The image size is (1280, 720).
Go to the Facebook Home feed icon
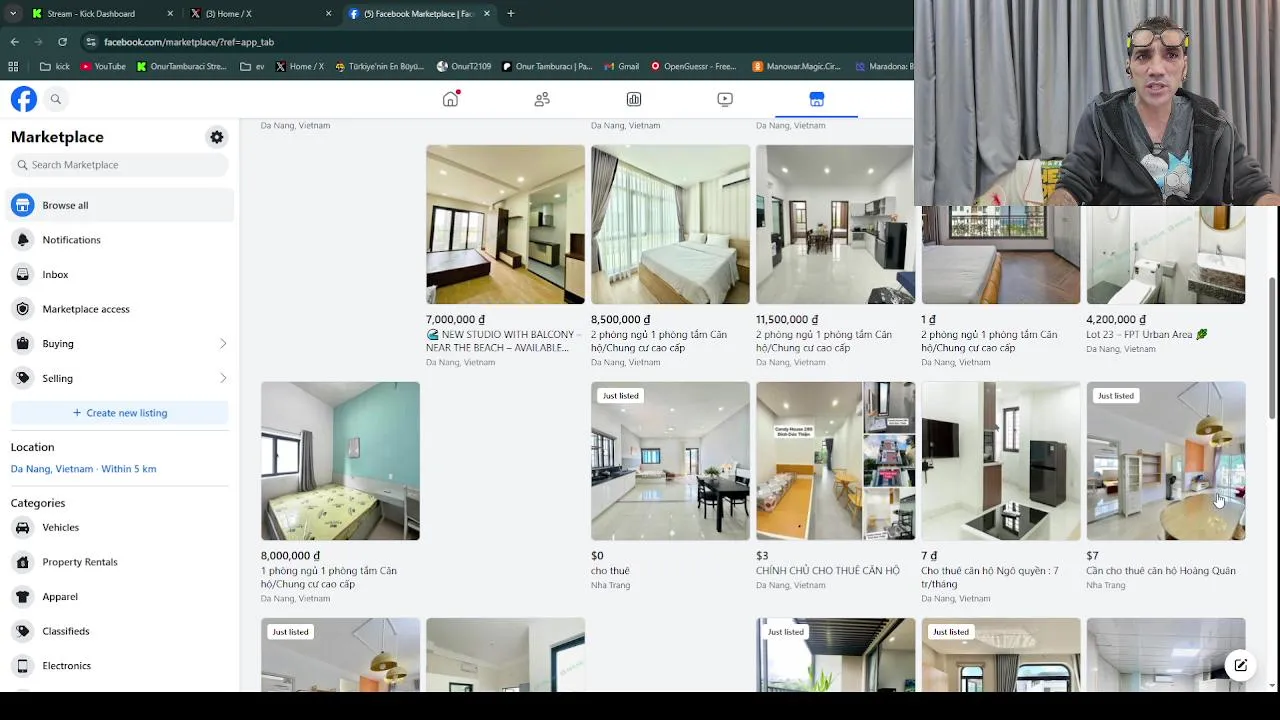(x=450, y=99)
